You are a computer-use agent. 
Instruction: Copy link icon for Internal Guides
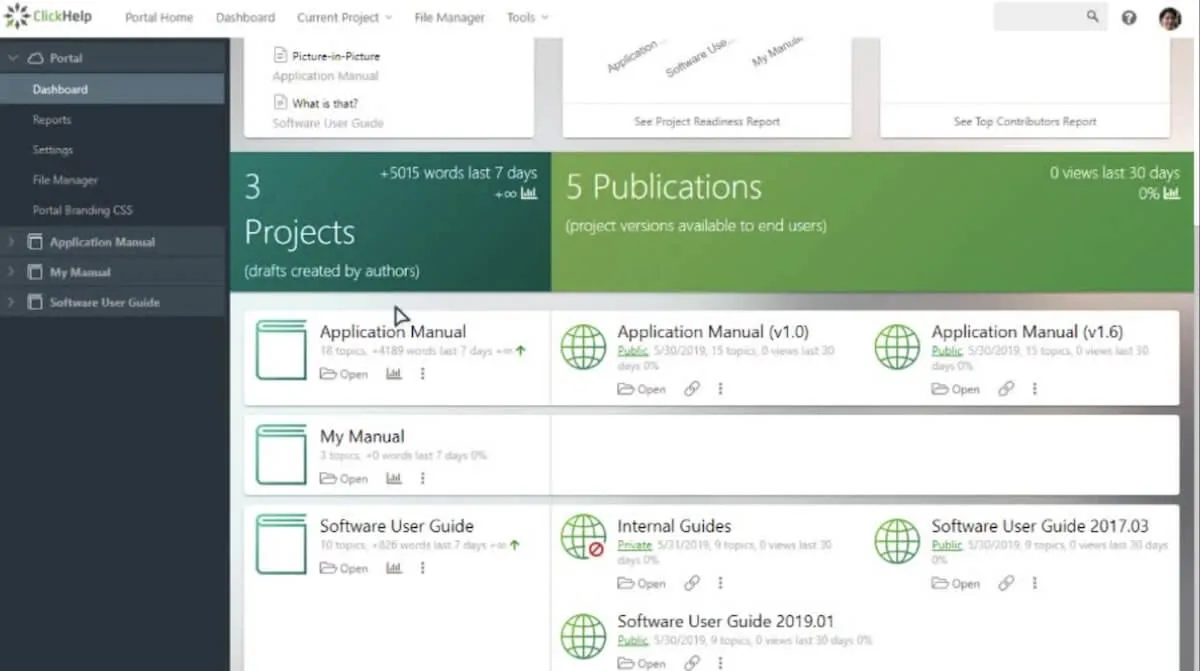(692, 582)
